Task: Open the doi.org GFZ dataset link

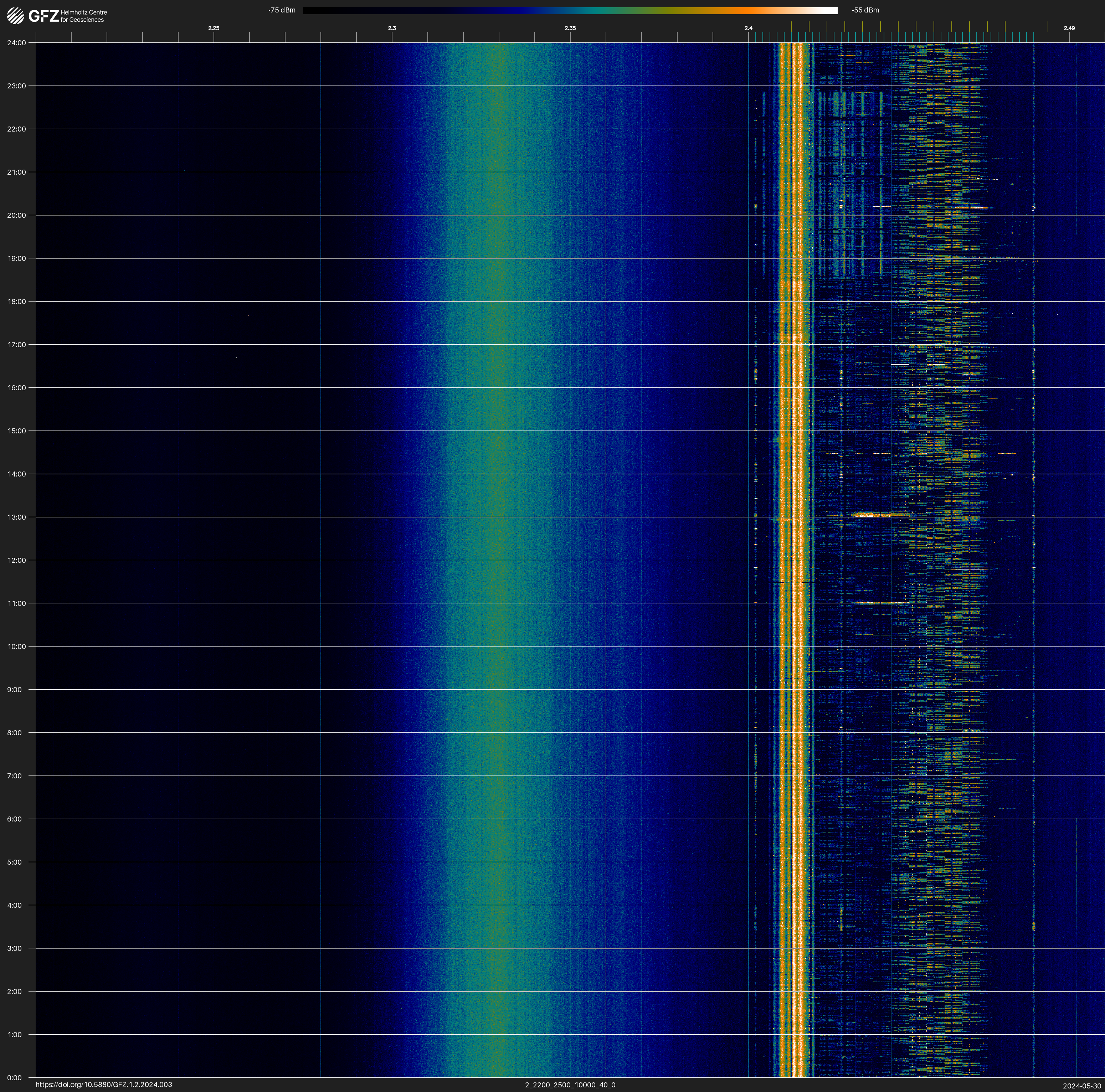Action: pyautogui.click(x=103, y=1085)
